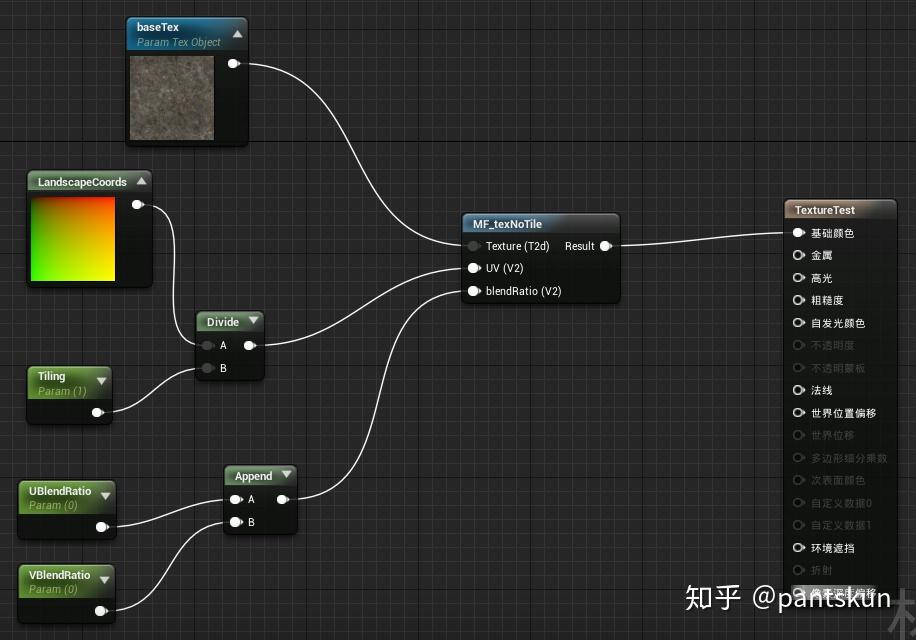Expand the UBlendRatio node arrow
This screenshot has height=640, width=916.
pos(105,496)
